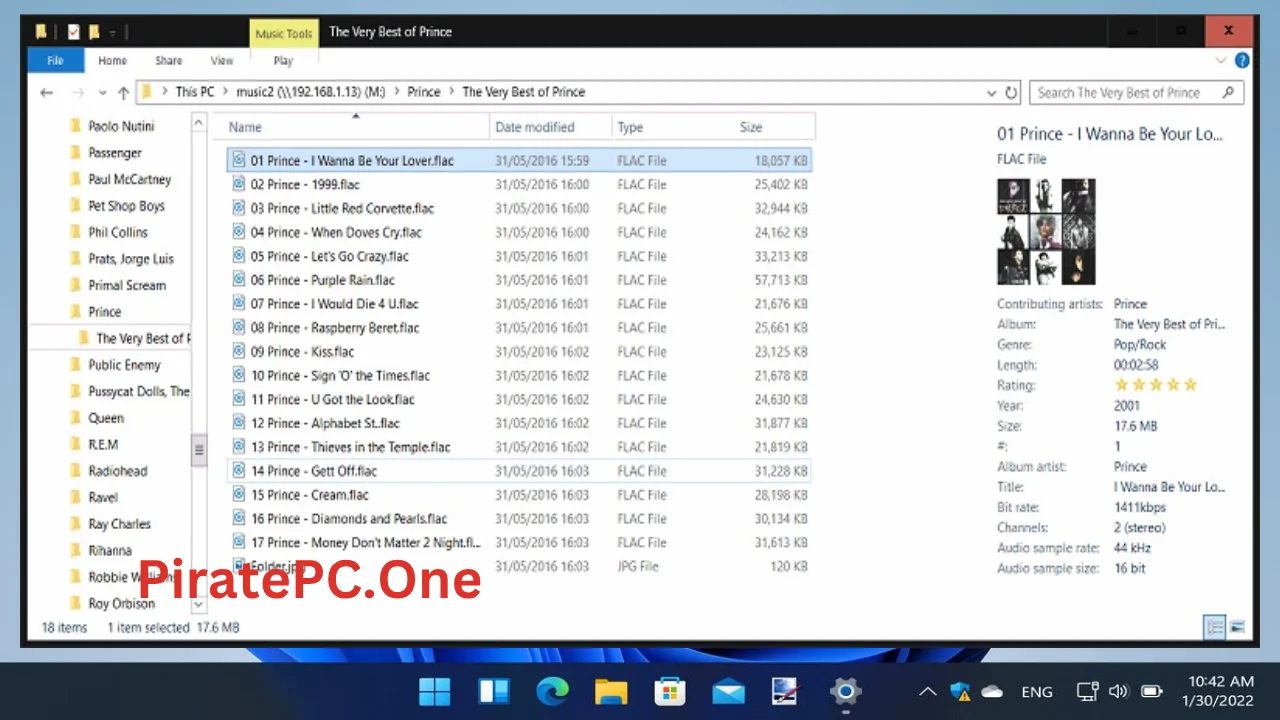Collapse the ribbon with the chevron
Screen dimensions: 1280x720
(x=1221, y=60)
